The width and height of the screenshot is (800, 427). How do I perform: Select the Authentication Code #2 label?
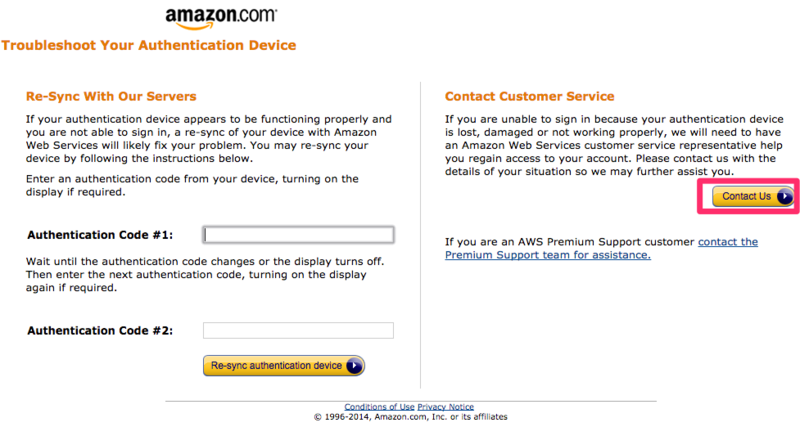click(x=100, y=331)
